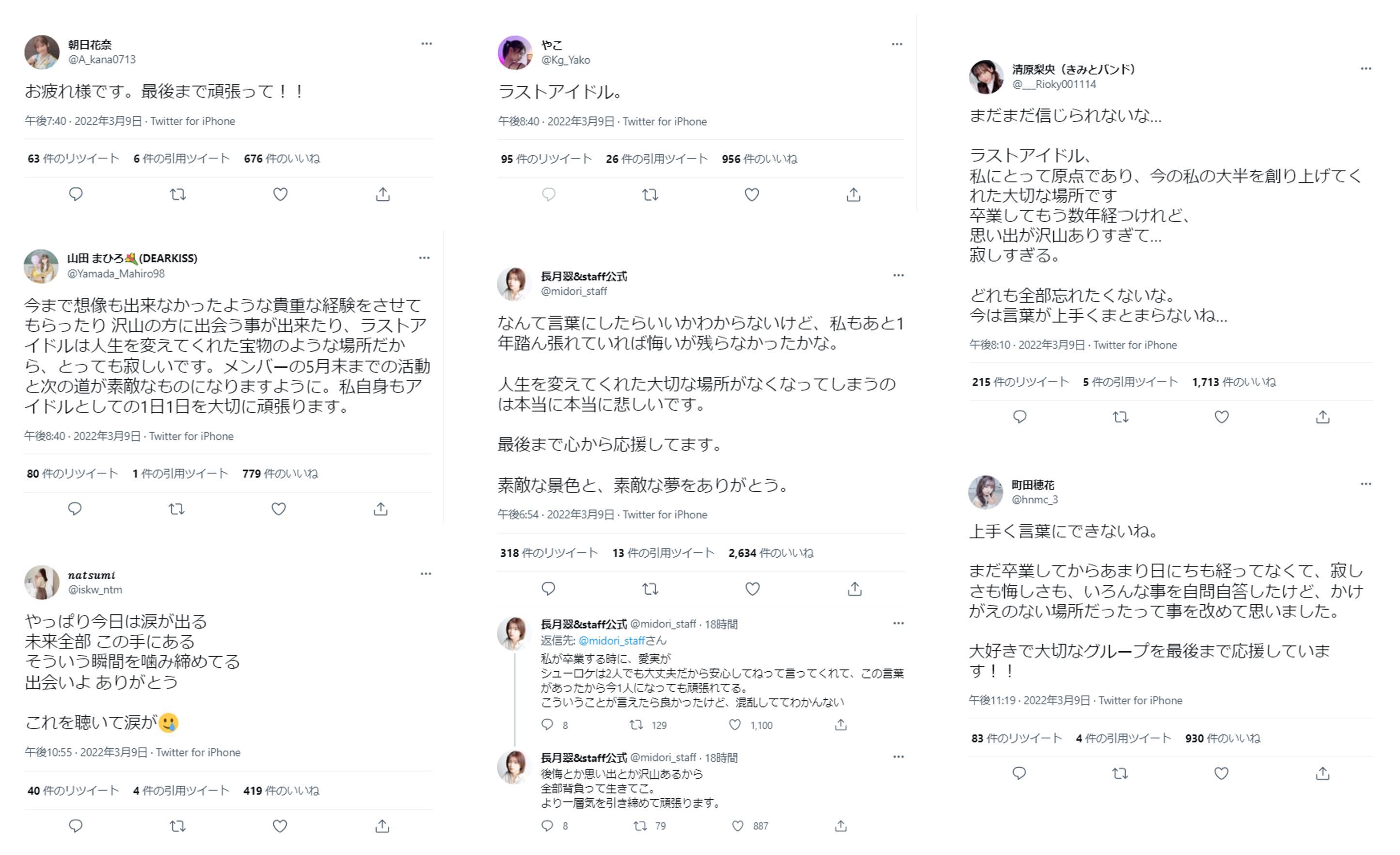The image size is (1400, 855).
Task: Like 清原梨央's tweet
Action: point(1222,417)
